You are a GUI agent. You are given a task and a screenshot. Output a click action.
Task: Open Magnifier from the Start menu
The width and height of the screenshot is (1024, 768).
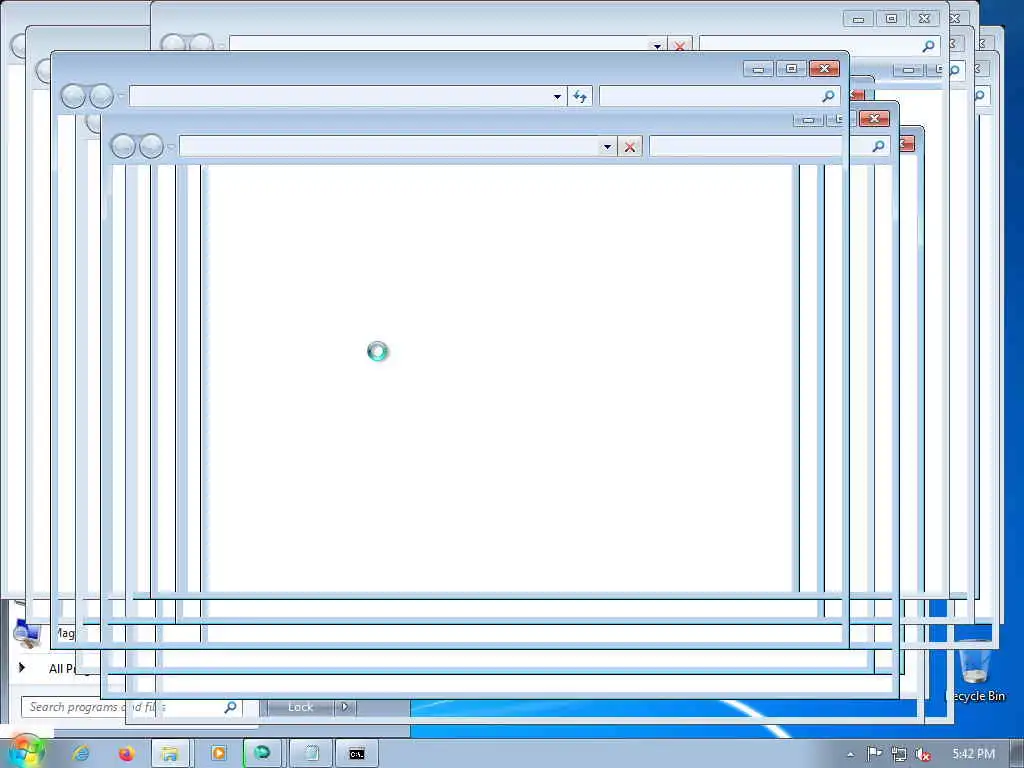point(43,633)
